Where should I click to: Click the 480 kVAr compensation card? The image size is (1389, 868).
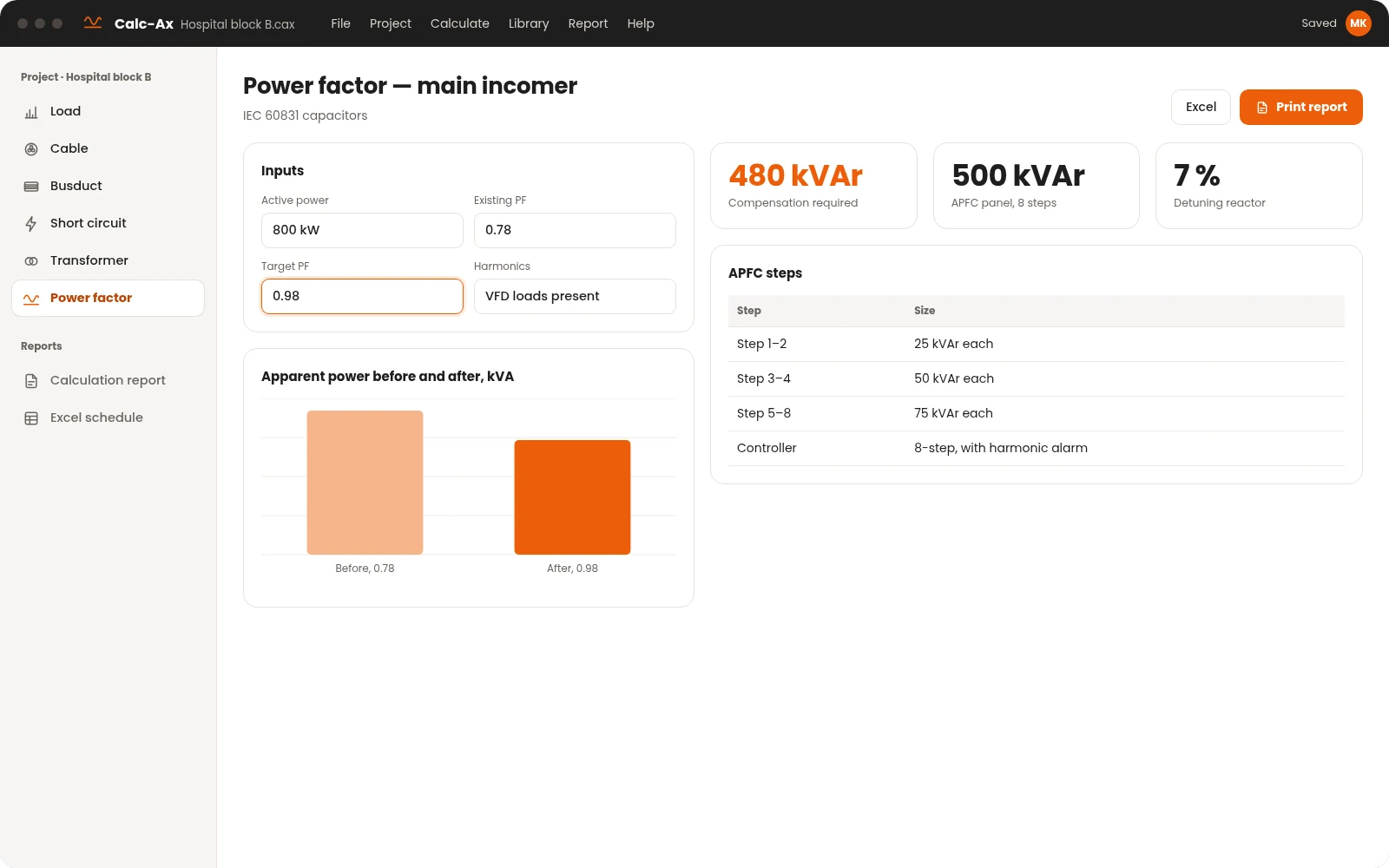coord(813,186)
